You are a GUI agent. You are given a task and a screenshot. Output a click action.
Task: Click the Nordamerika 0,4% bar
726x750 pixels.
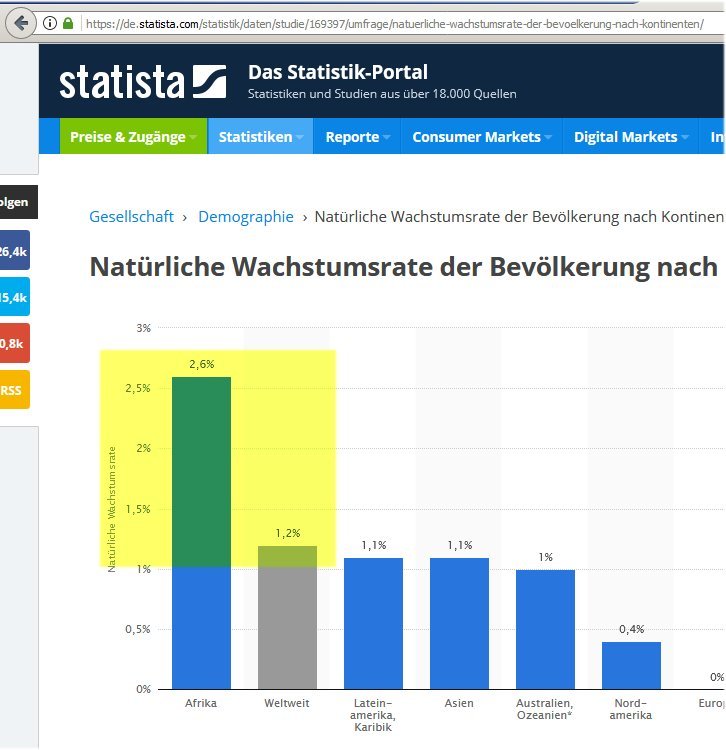point(631,665)
